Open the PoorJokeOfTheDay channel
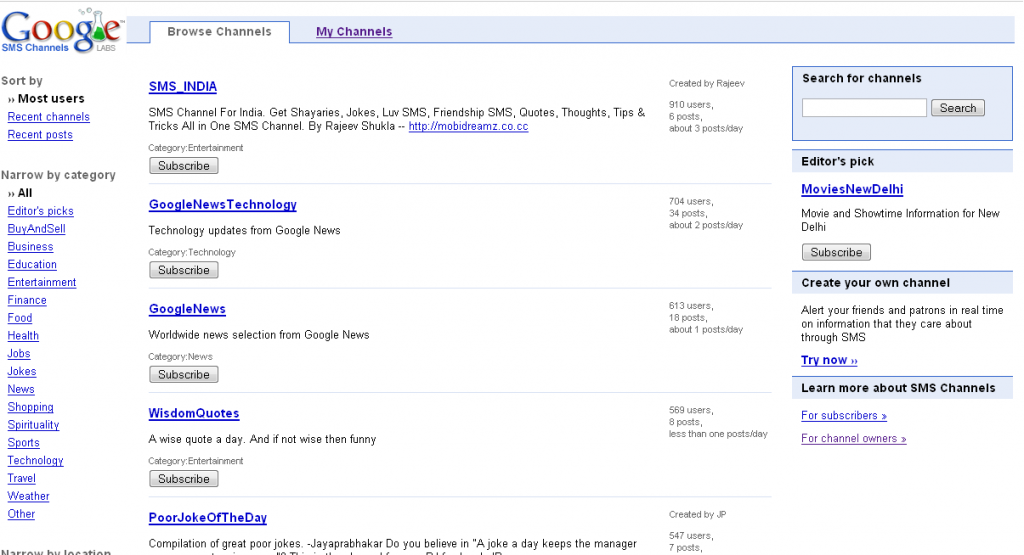 point(208,518)
